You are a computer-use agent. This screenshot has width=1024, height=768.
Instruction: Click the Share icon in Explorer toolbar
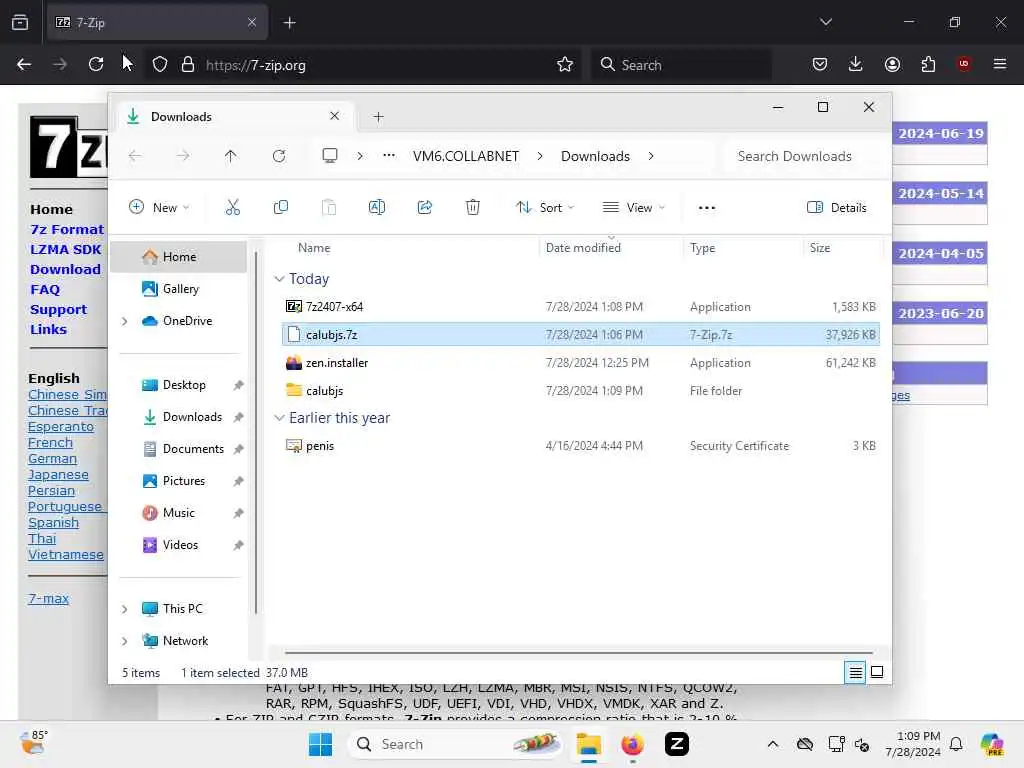(424, 208)
